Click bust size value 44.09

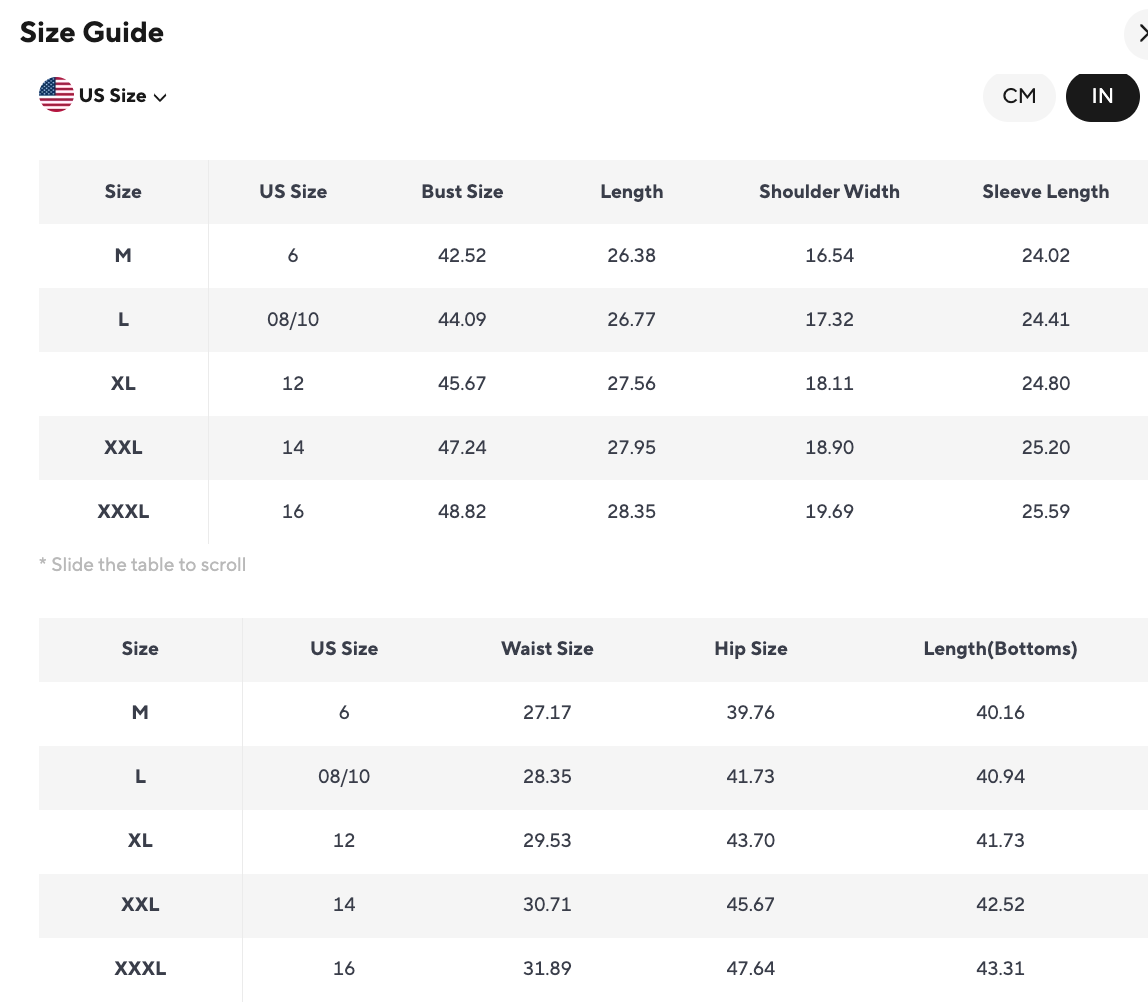click(462, 320)
